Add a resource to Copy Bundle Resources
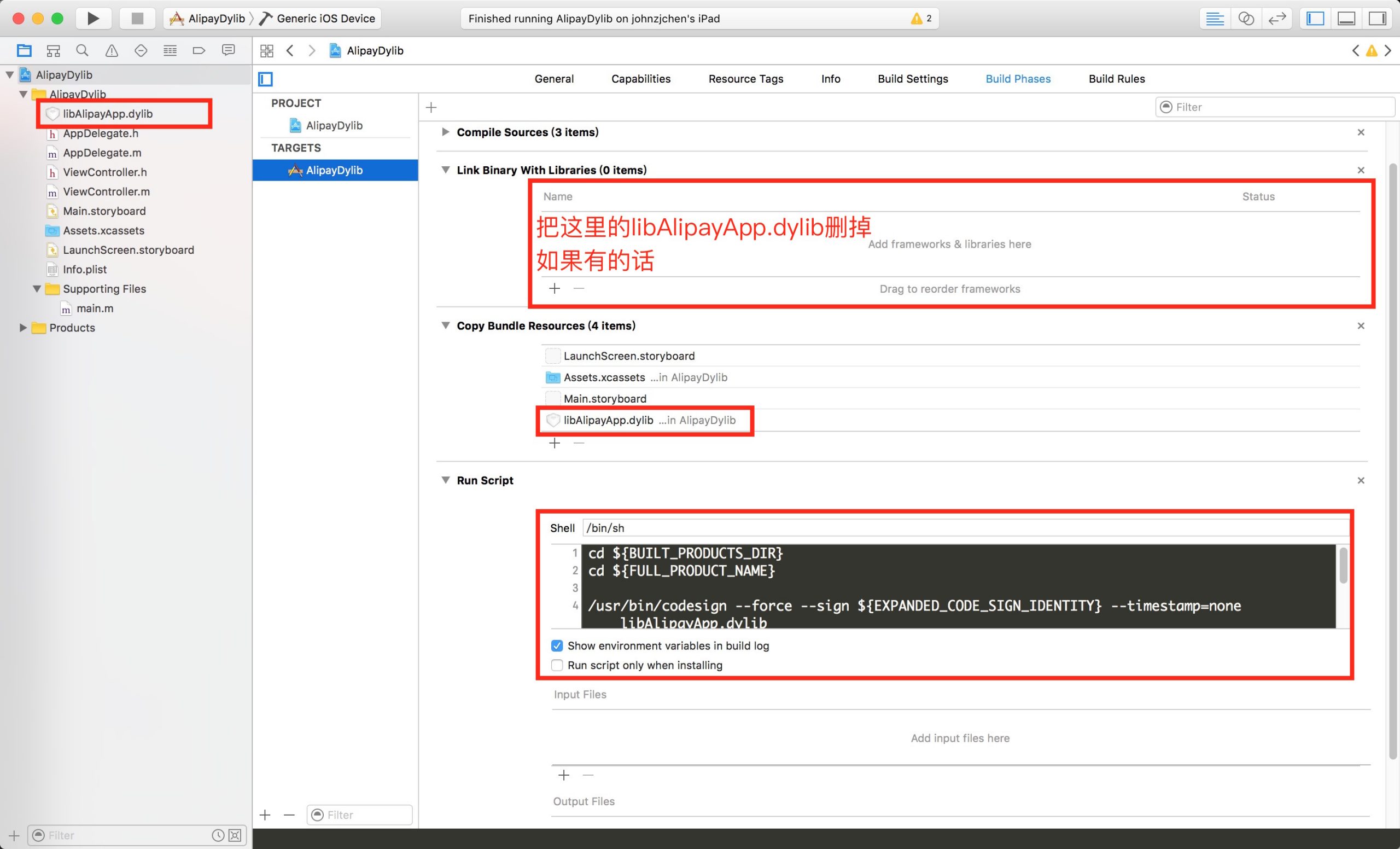Screen dimensions: 1400x849 555,443
